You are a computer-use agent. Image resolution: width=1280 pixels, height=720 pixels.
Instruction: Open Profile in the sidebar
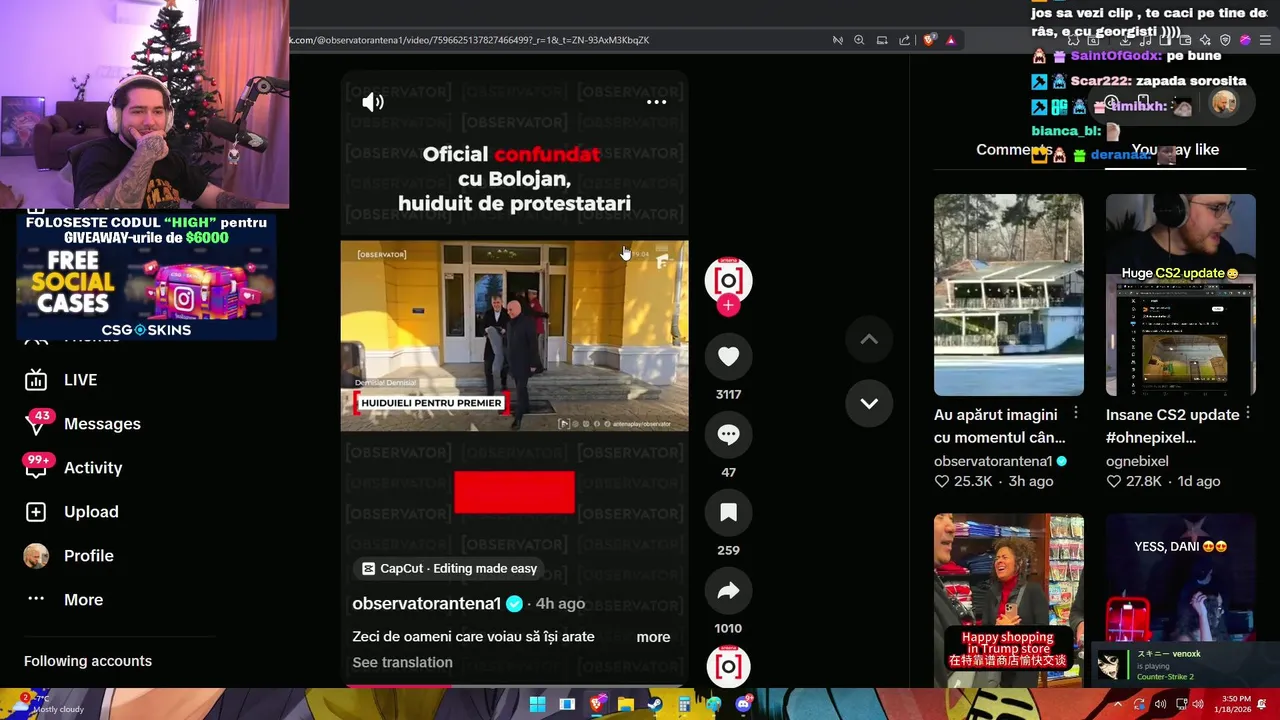click(x=89, y=556)
